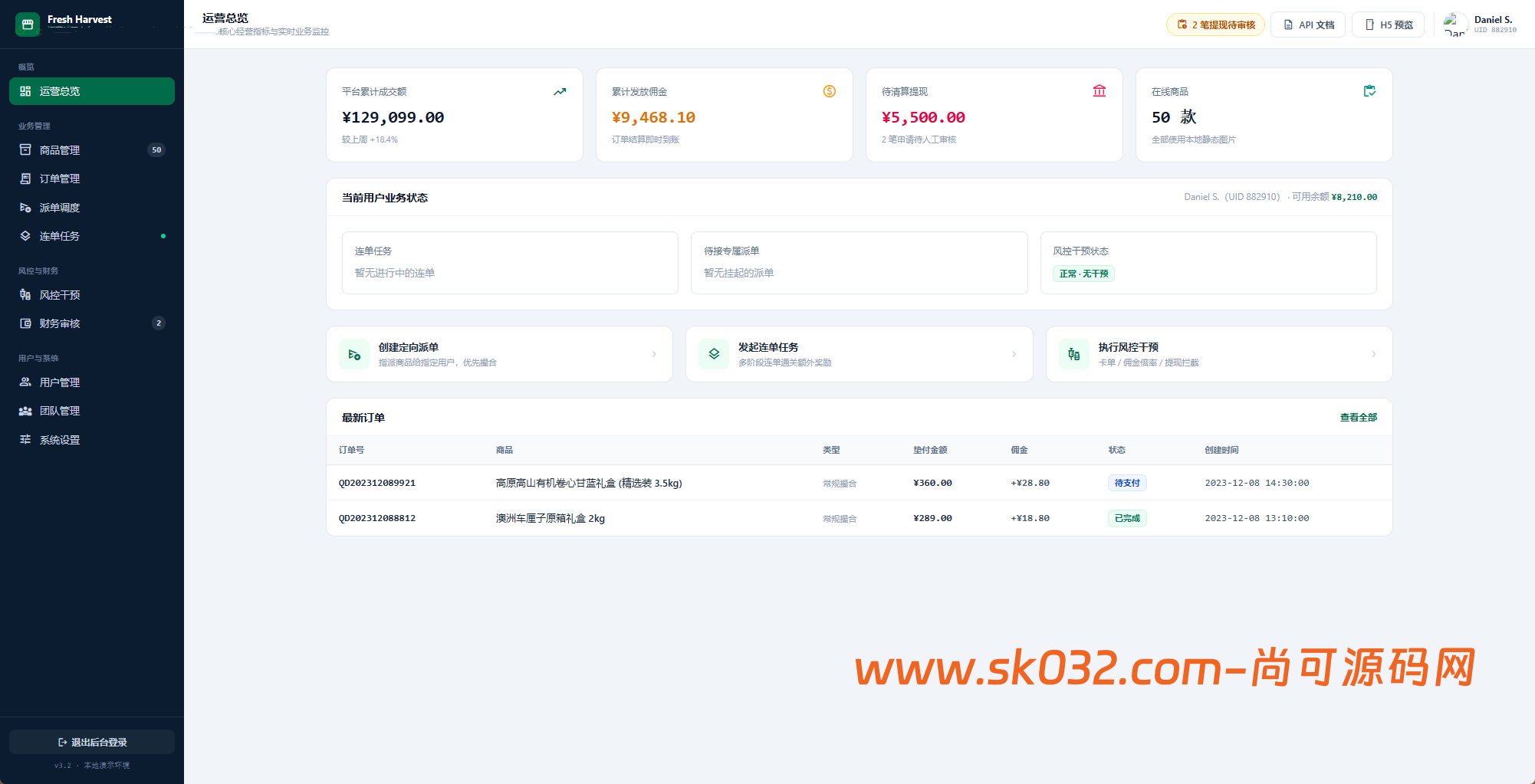The image size is (1535, 784).
Task: Click the 团队管理 group icon
Action: click(x=25, y=411)
